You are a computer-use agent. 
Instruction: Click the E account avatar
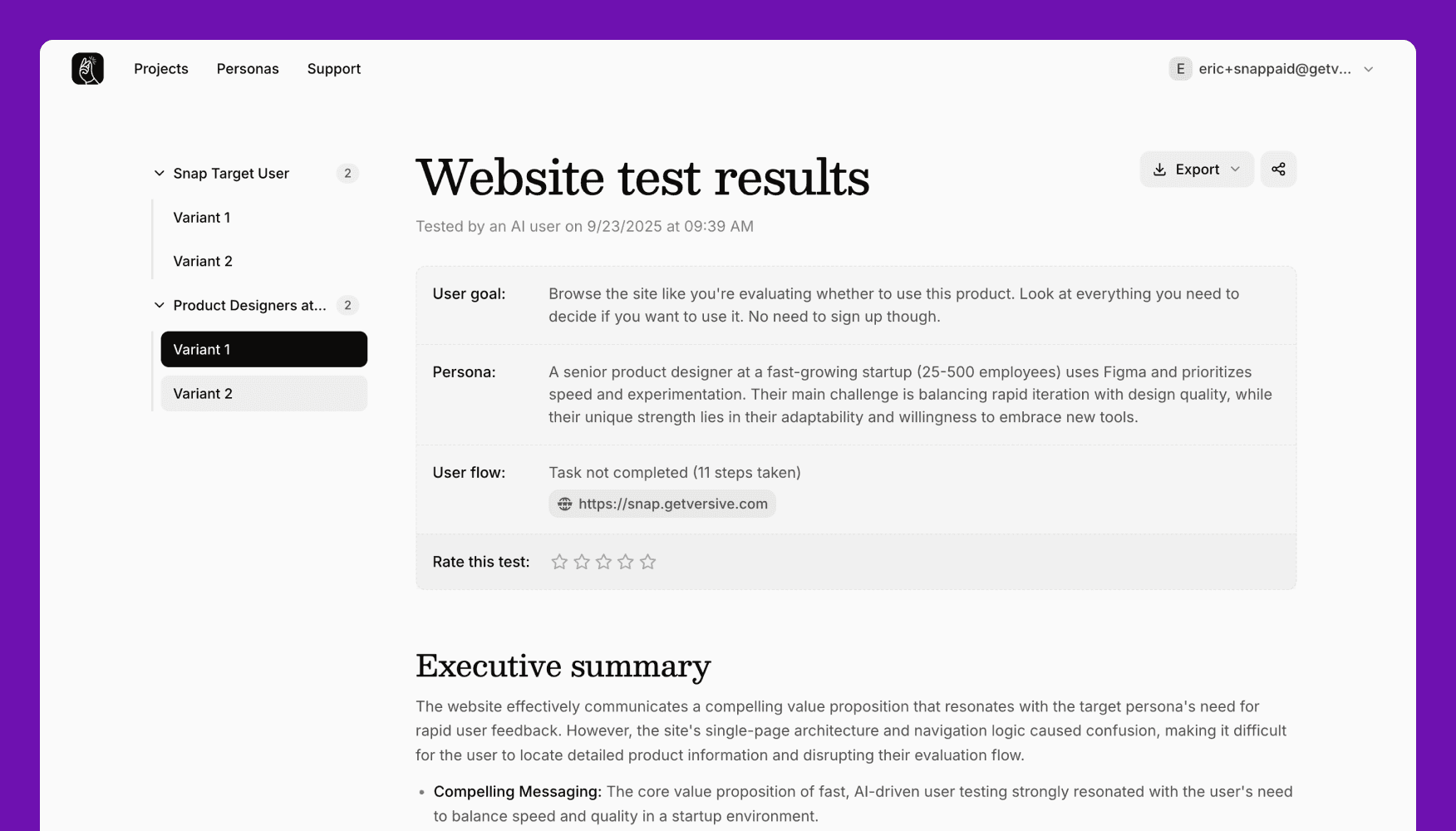1180,69
